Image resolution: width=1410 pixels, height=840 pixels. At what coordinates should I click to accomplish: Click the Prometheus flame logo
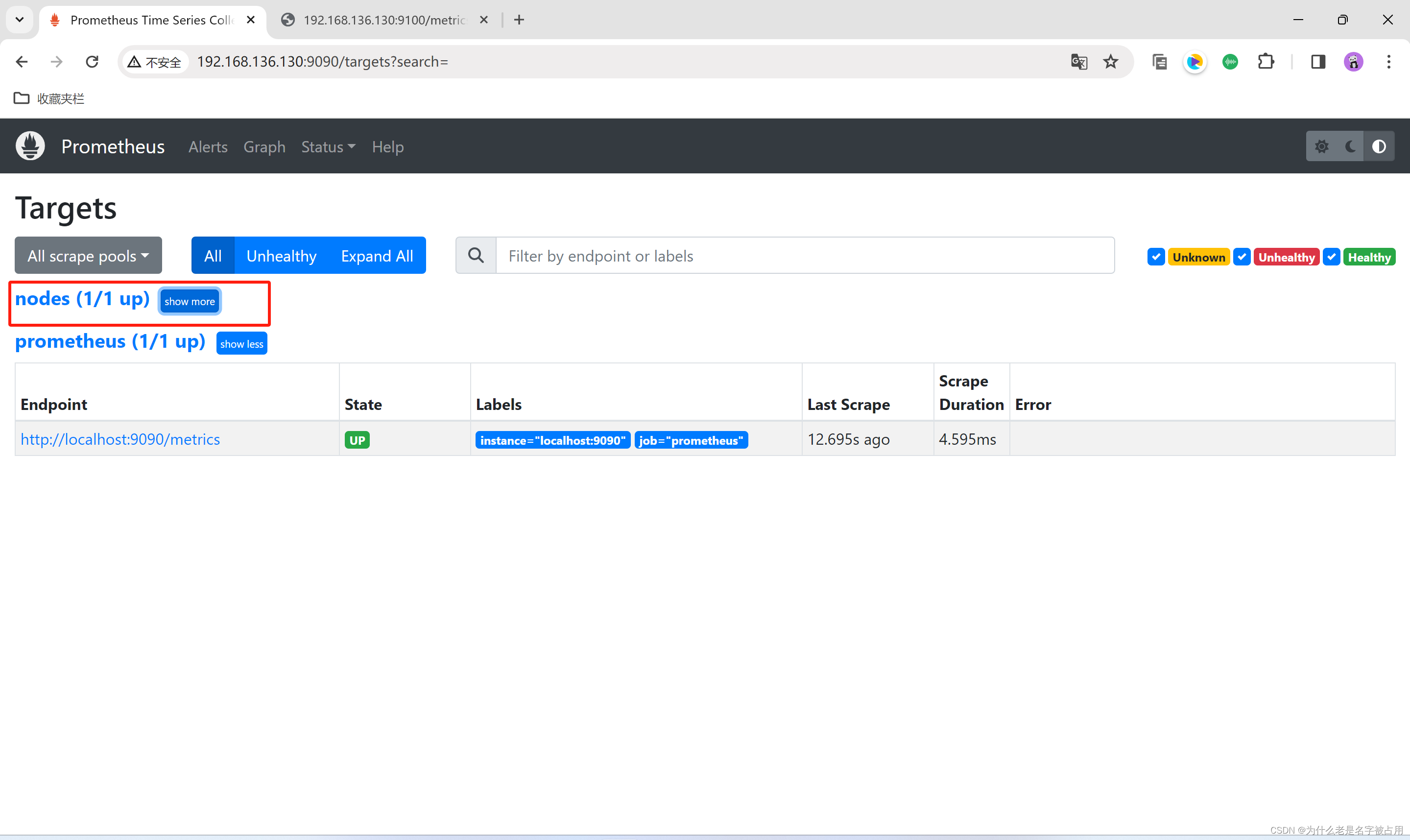(x=30, y=146)
